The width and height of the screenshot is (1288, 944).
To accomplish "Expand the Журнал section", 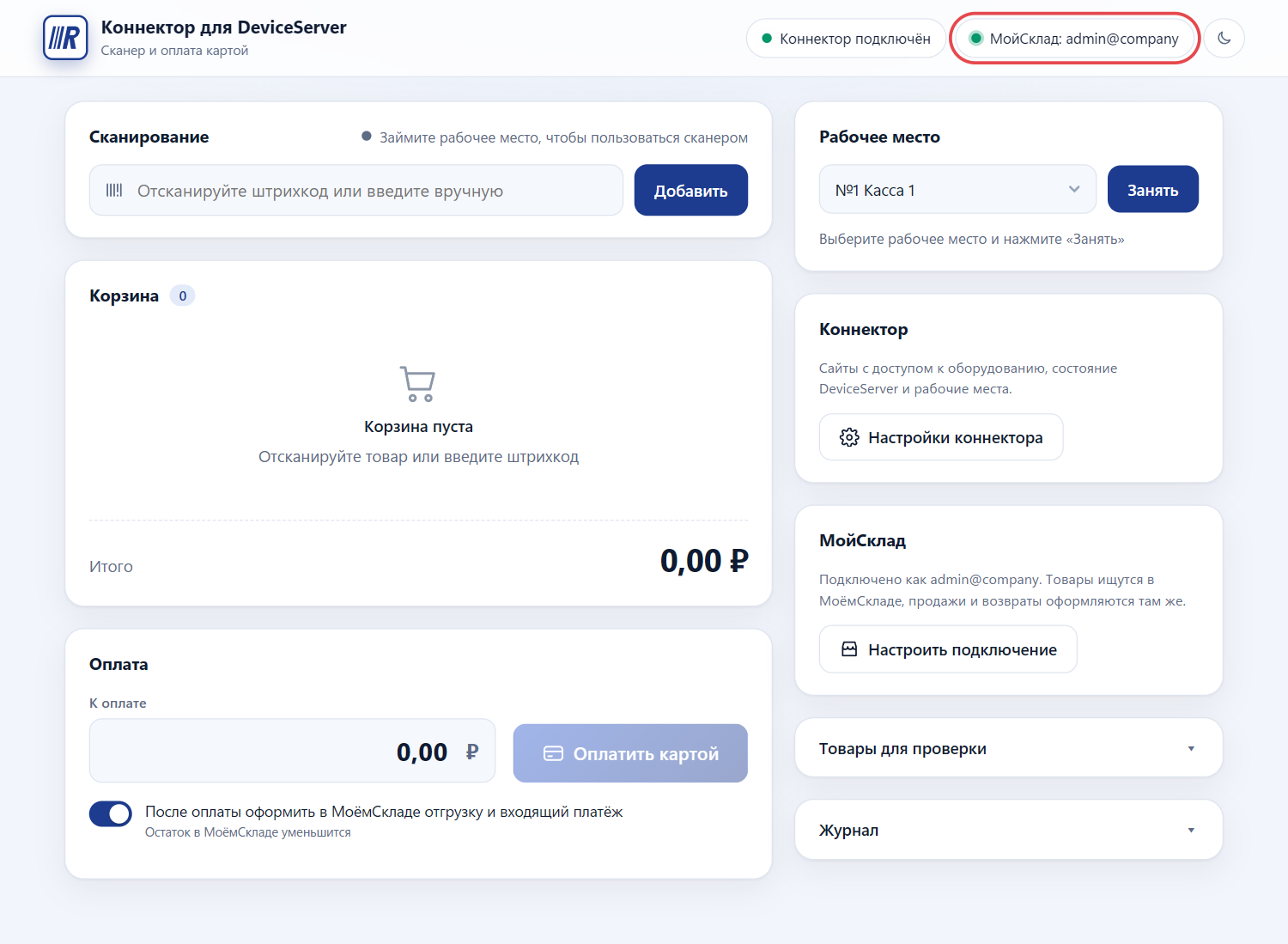I will [1009, 830].
